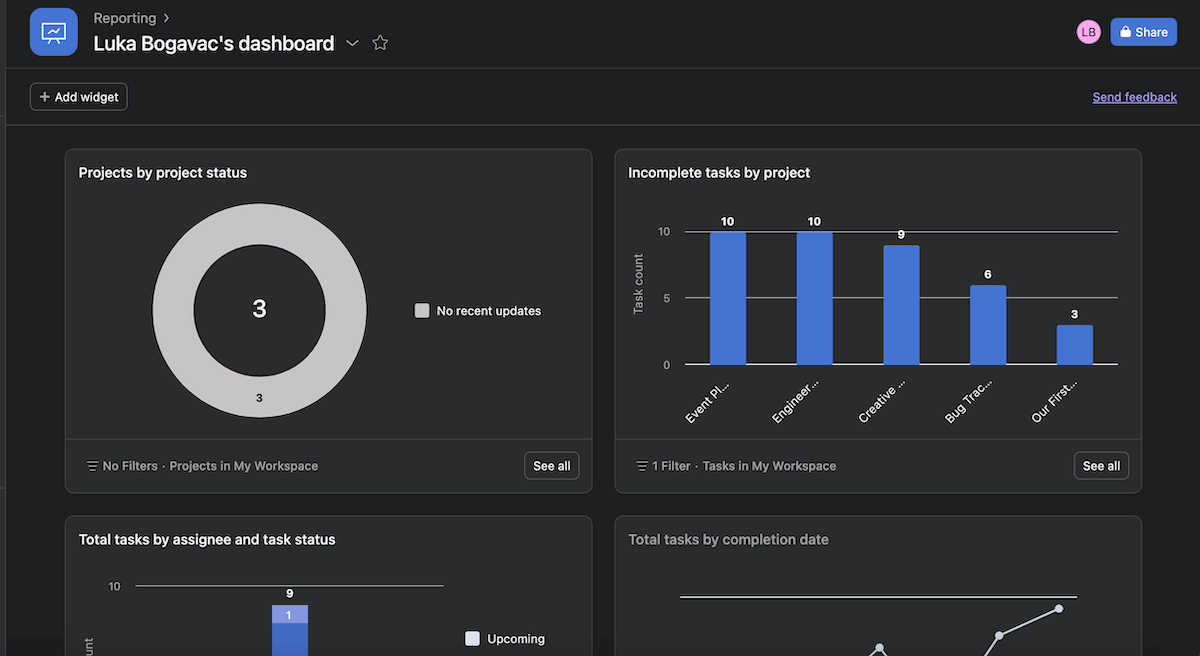The image size is (1200, 656).
Task: Go to Reporting breadcrumb
Action: (x=125, y=18)
